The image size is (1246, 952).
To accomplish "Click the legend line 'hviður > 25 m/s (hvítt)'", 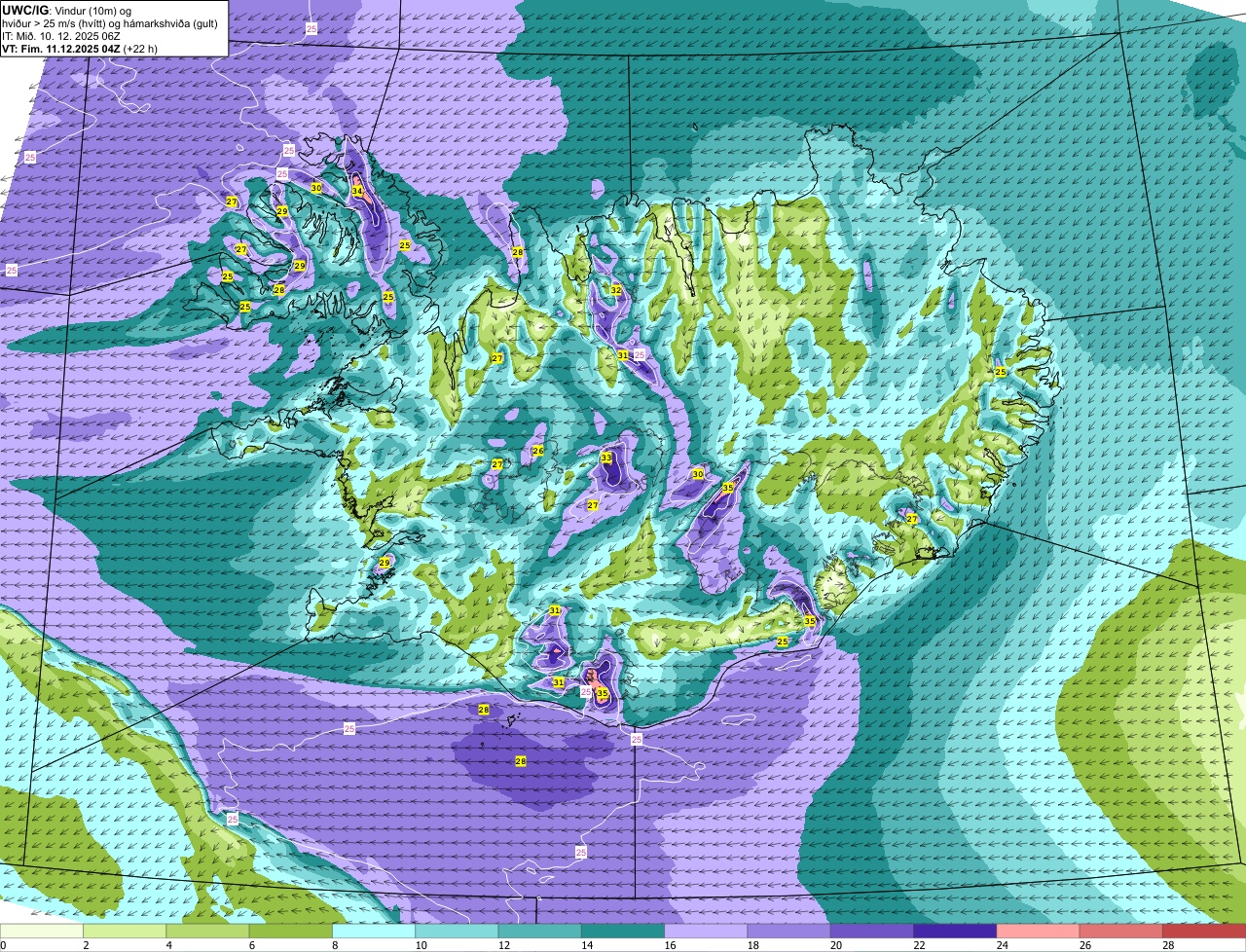I will [x=55, y=22].
